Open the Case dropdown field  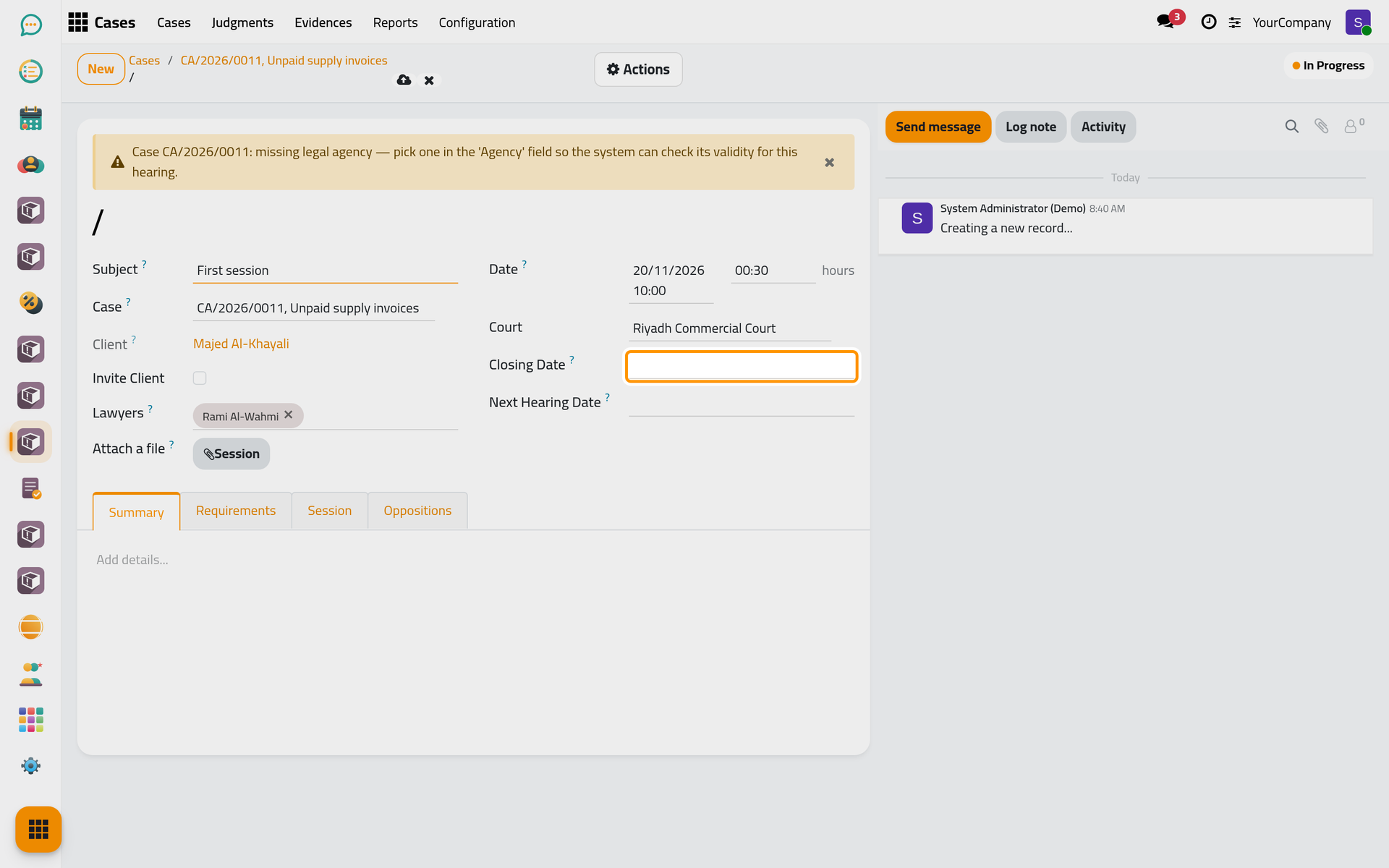coord(314,308)
